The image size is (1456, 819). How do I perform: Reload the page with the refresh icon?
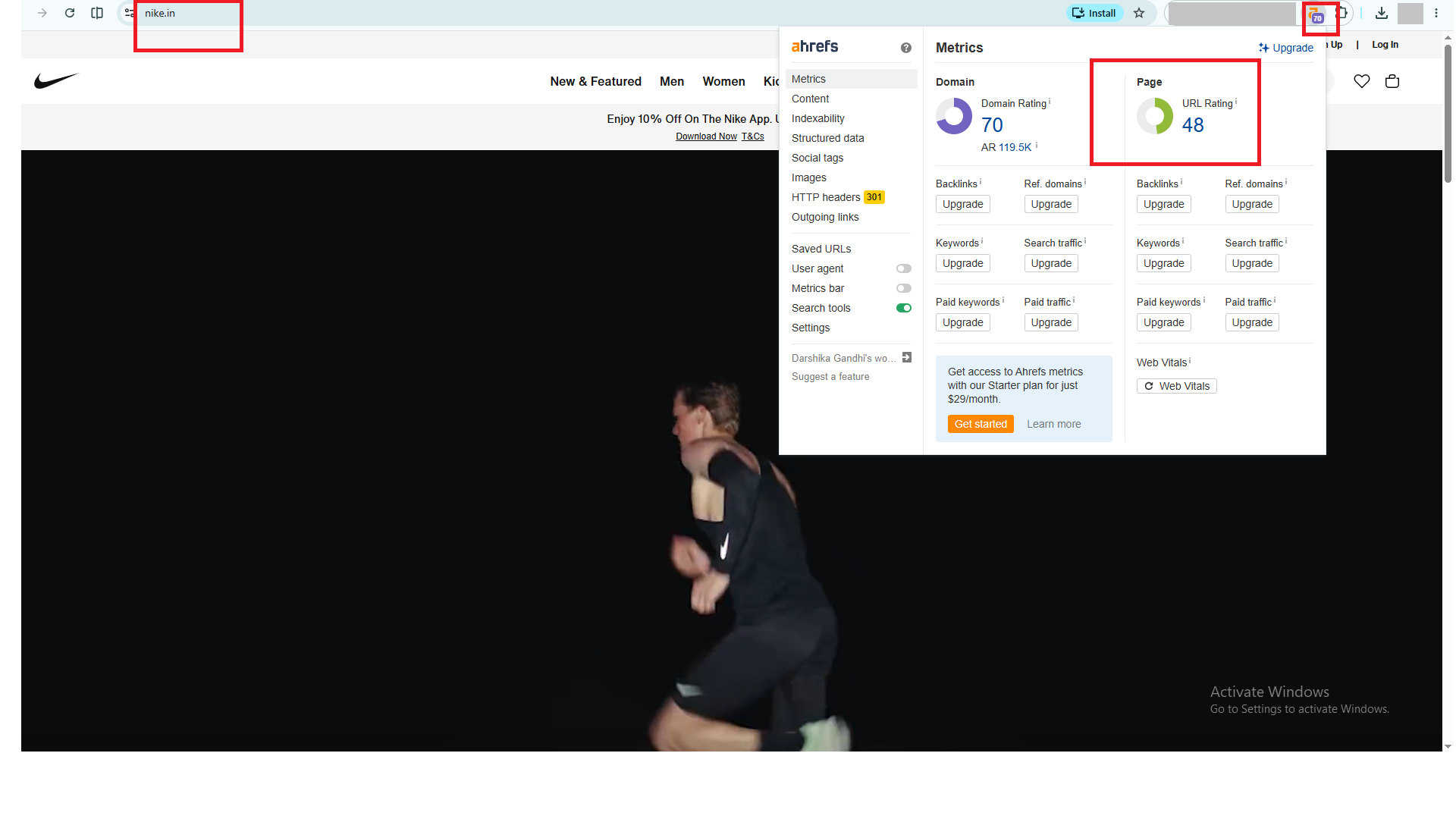[70, 13]
